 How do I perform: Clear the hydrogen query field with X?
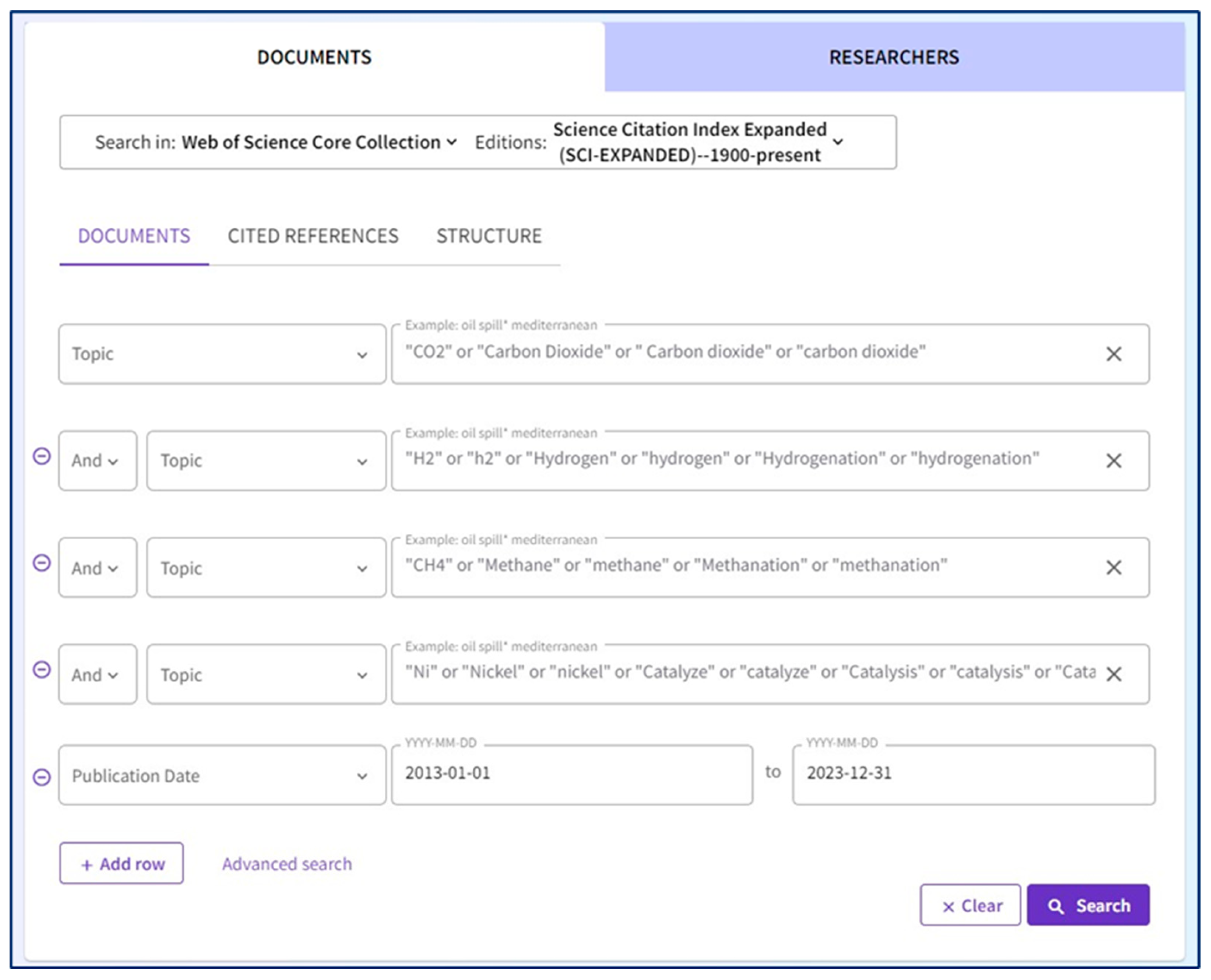point(1113,461)
